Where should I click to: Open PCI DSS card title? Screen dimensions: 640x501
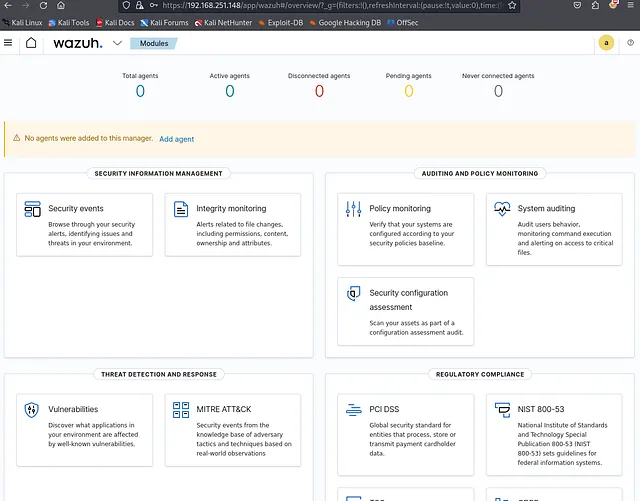384,409
